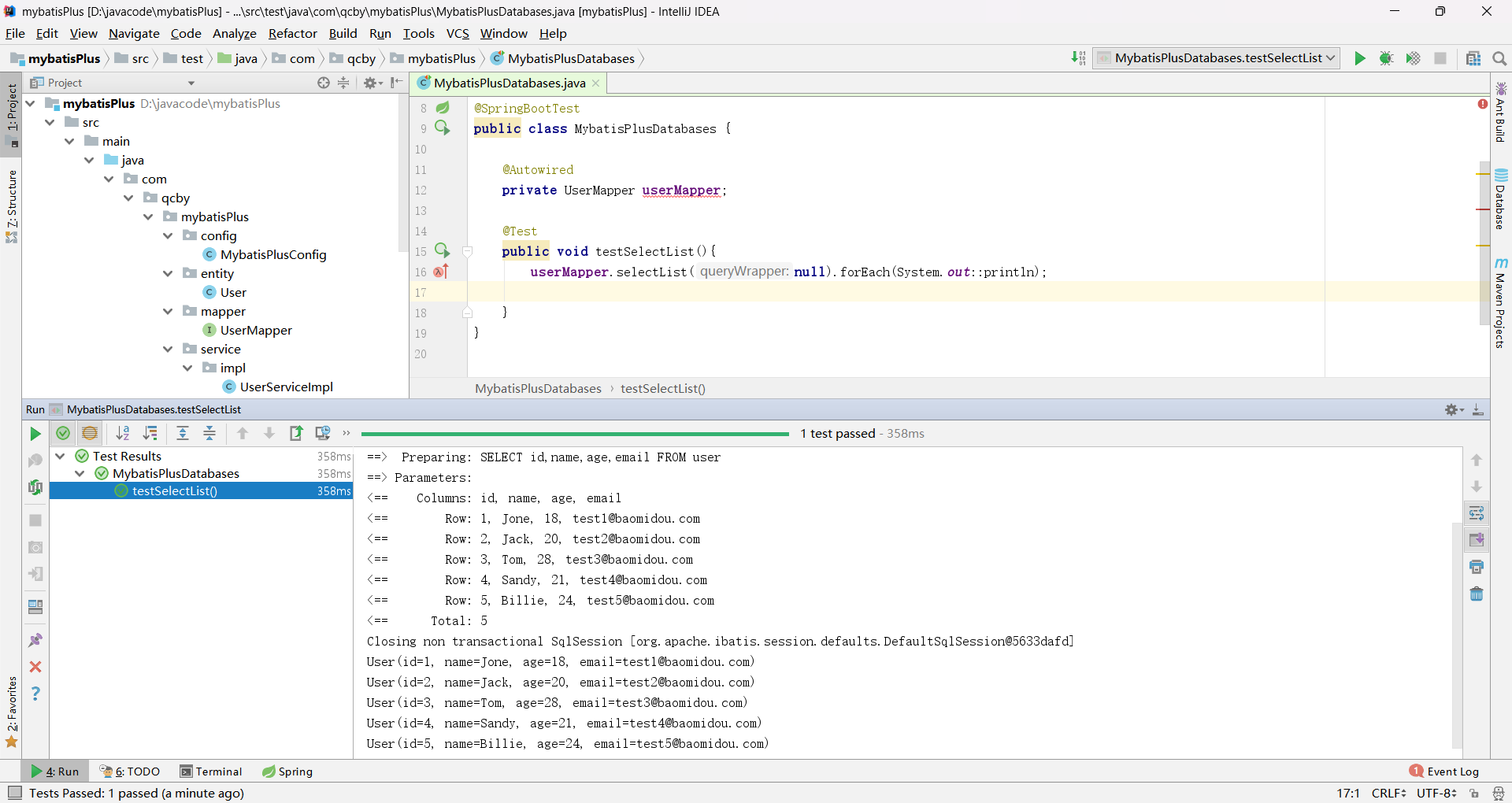Pin the Run tab
This screenshot has height=803, width=1512.
click(x=35, y=640)
